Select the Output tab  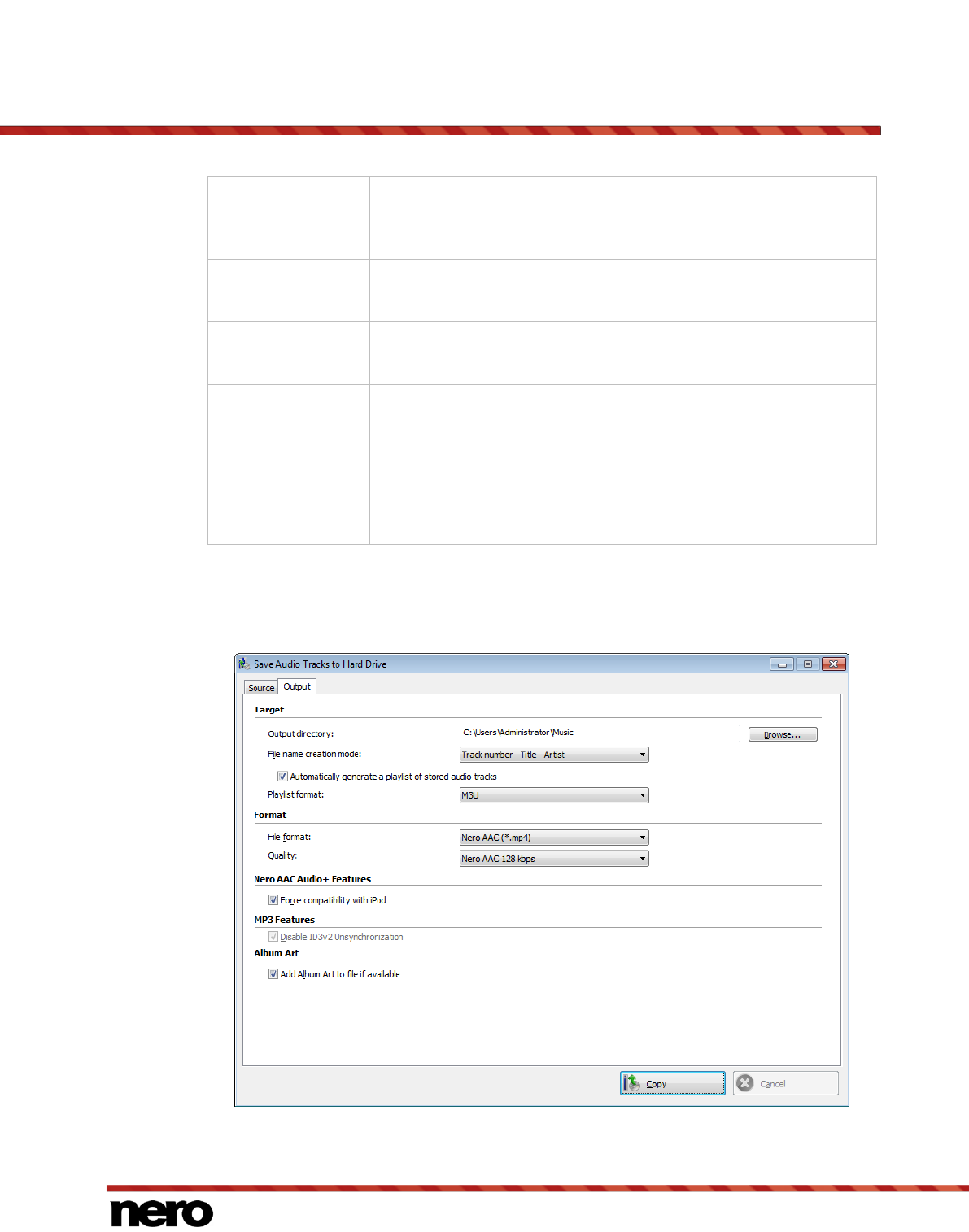click(297, 686)
